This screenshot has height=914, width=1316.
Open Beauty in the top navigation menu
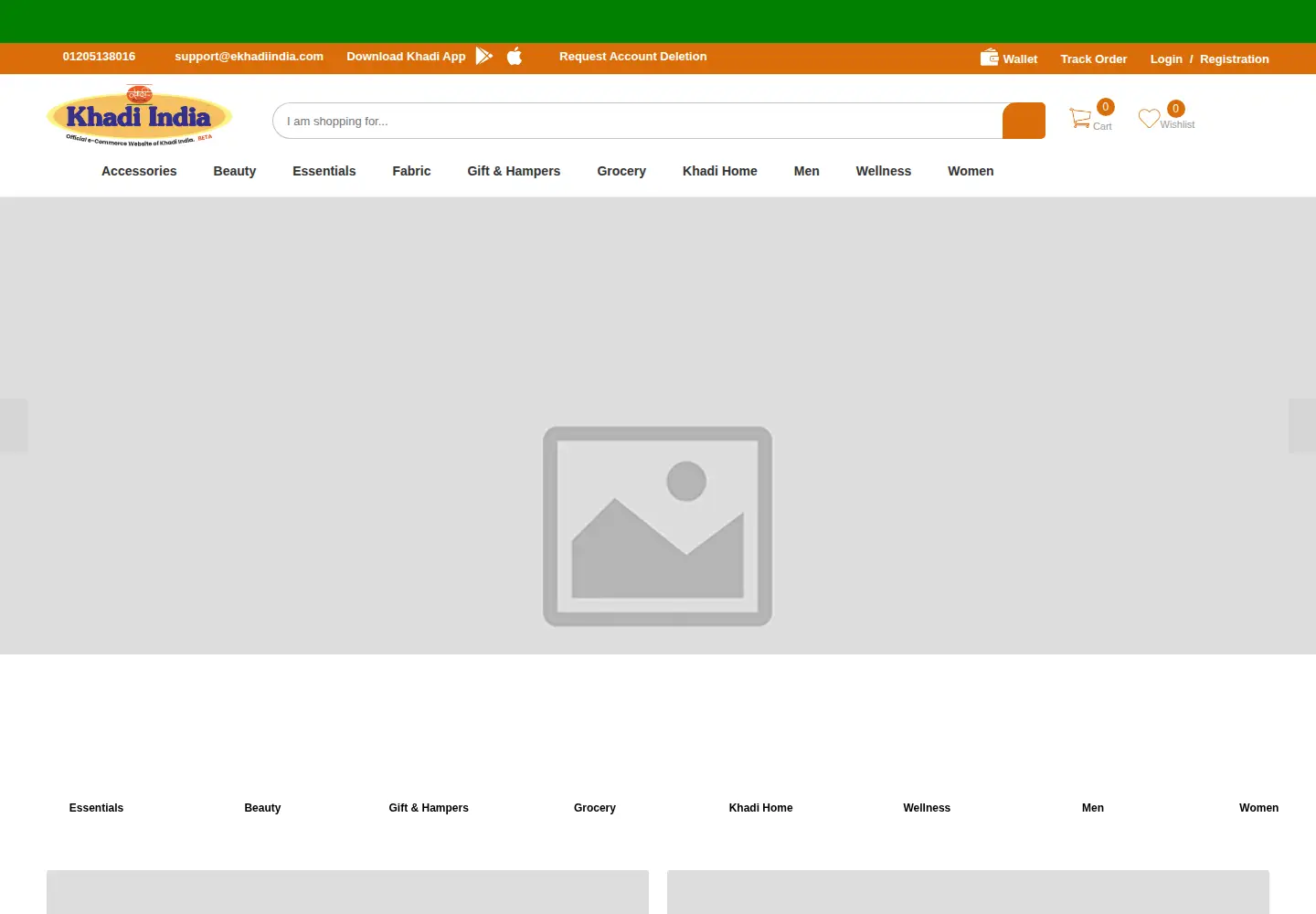pos(235,171)
